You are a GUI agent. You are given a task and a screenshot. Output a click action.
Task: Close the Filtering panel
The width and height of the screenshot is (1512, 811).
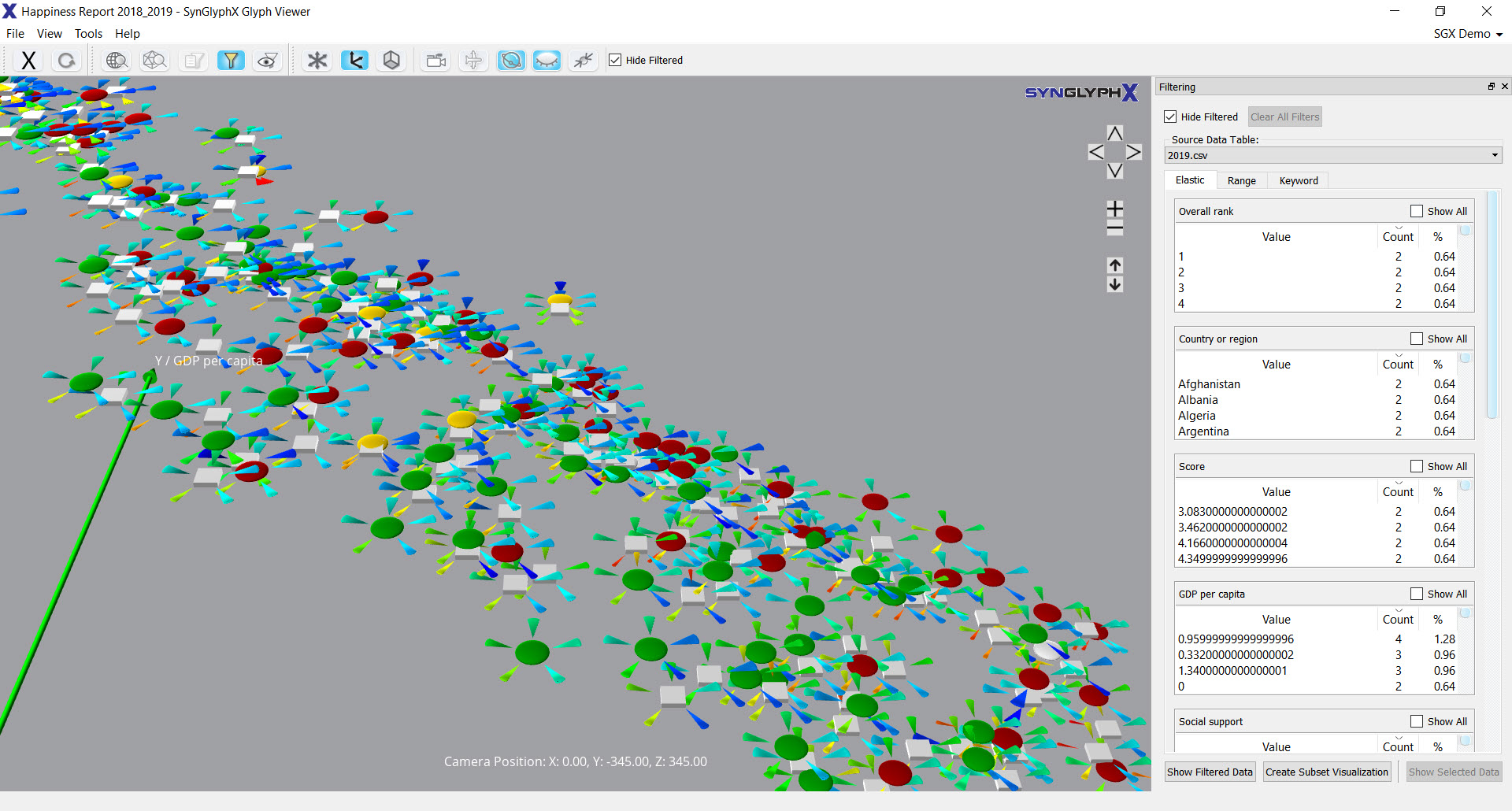(1505, 87)
